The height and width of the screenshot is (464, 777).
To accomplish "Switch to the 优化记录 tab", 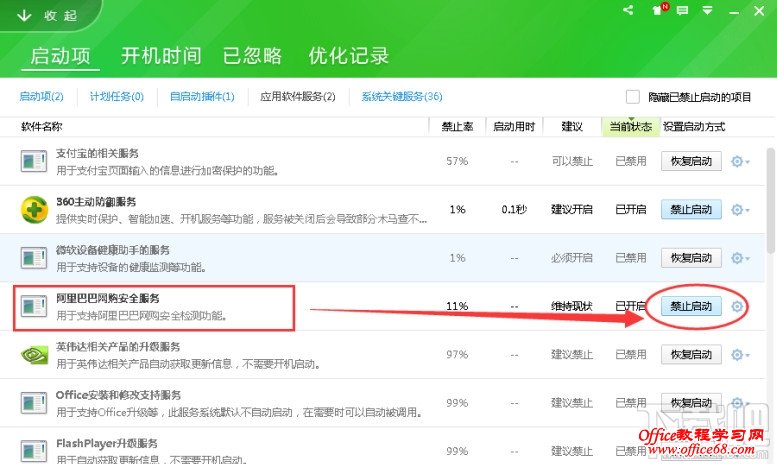I will [x=348, y=56].
